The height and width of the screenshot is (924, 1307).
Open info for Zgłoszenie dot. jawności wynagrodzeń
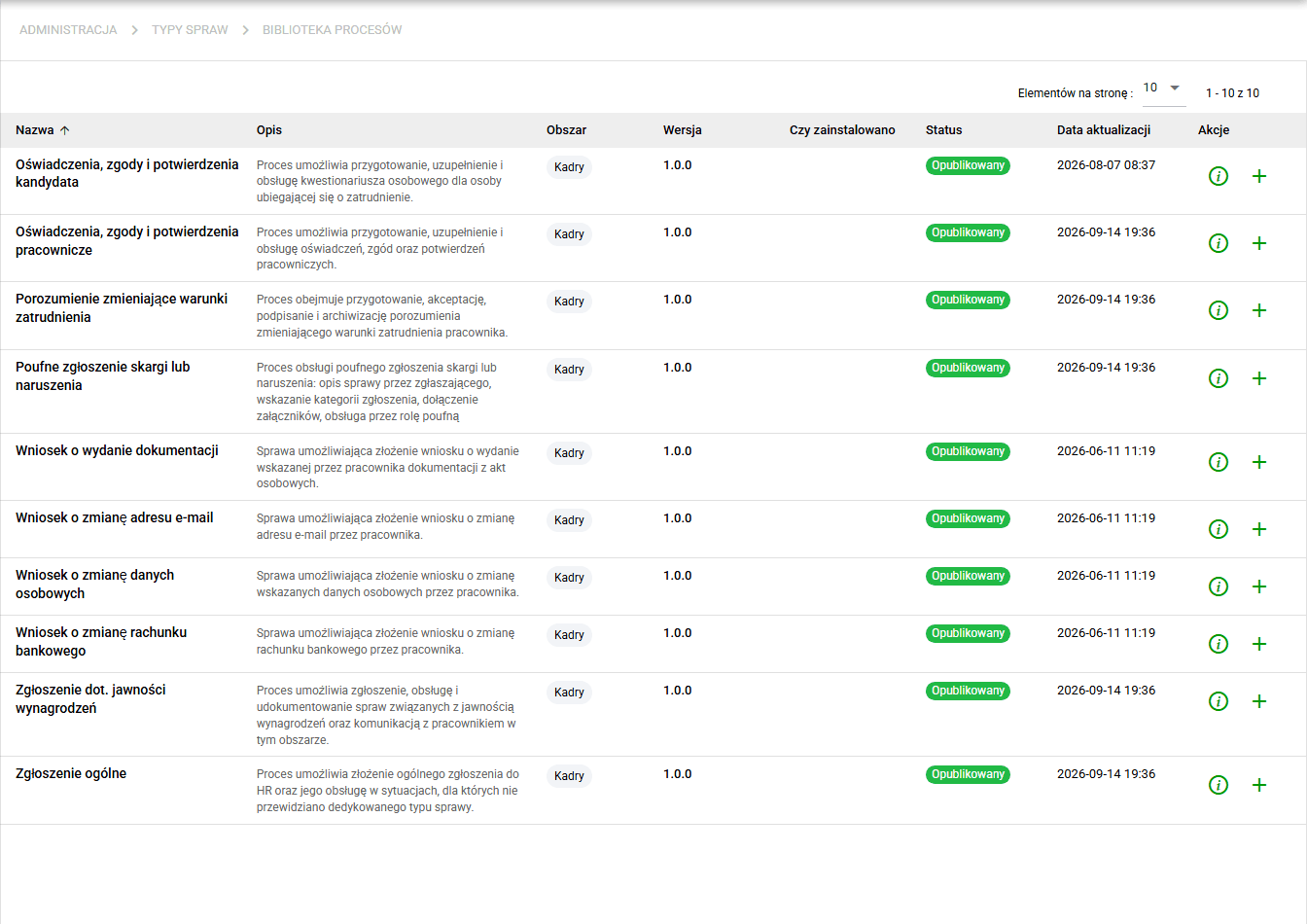click(1218, 701)
